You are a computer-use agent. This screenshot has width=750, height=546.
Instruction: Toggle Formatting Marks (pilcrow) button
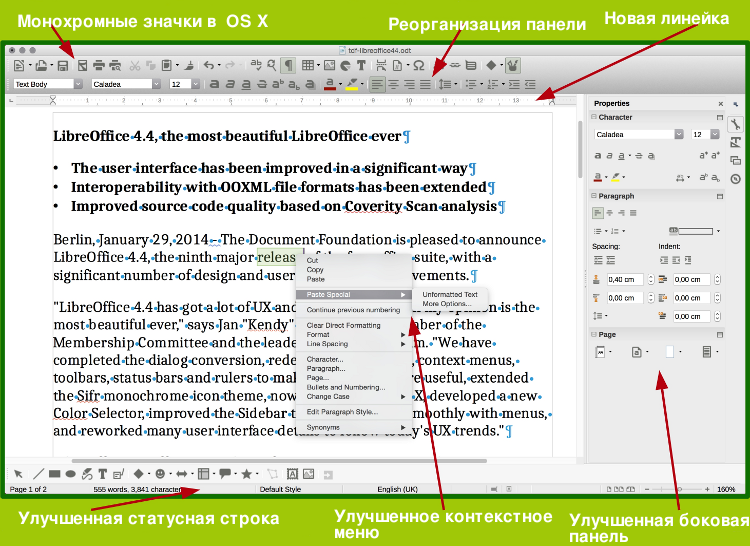(288, 66)
